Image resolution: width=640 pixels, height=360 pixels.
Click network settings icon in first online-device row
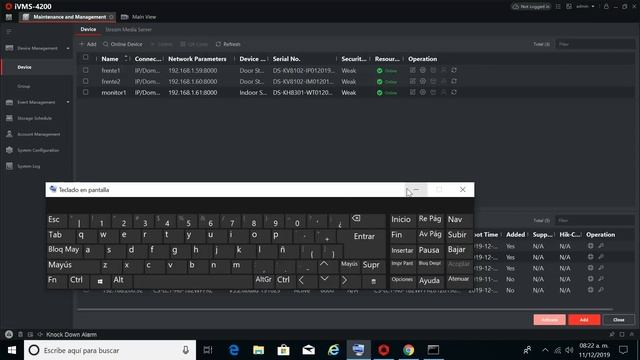click(590, 246)
